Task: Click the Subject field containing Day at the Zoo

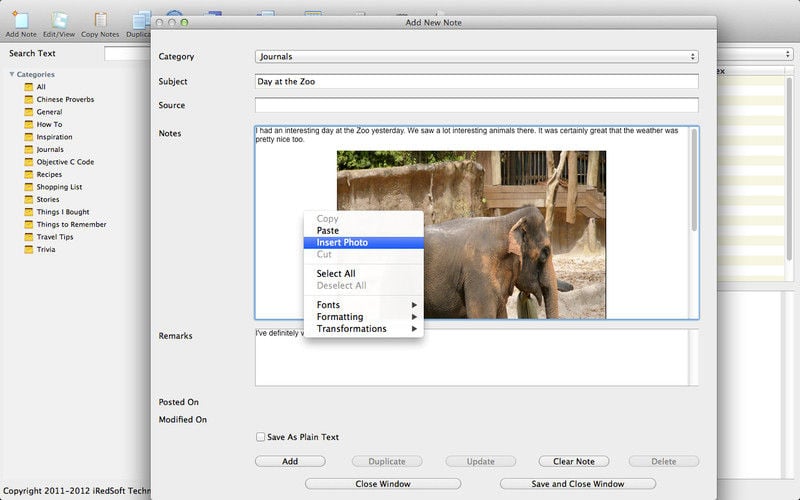Action: (477, 82)
